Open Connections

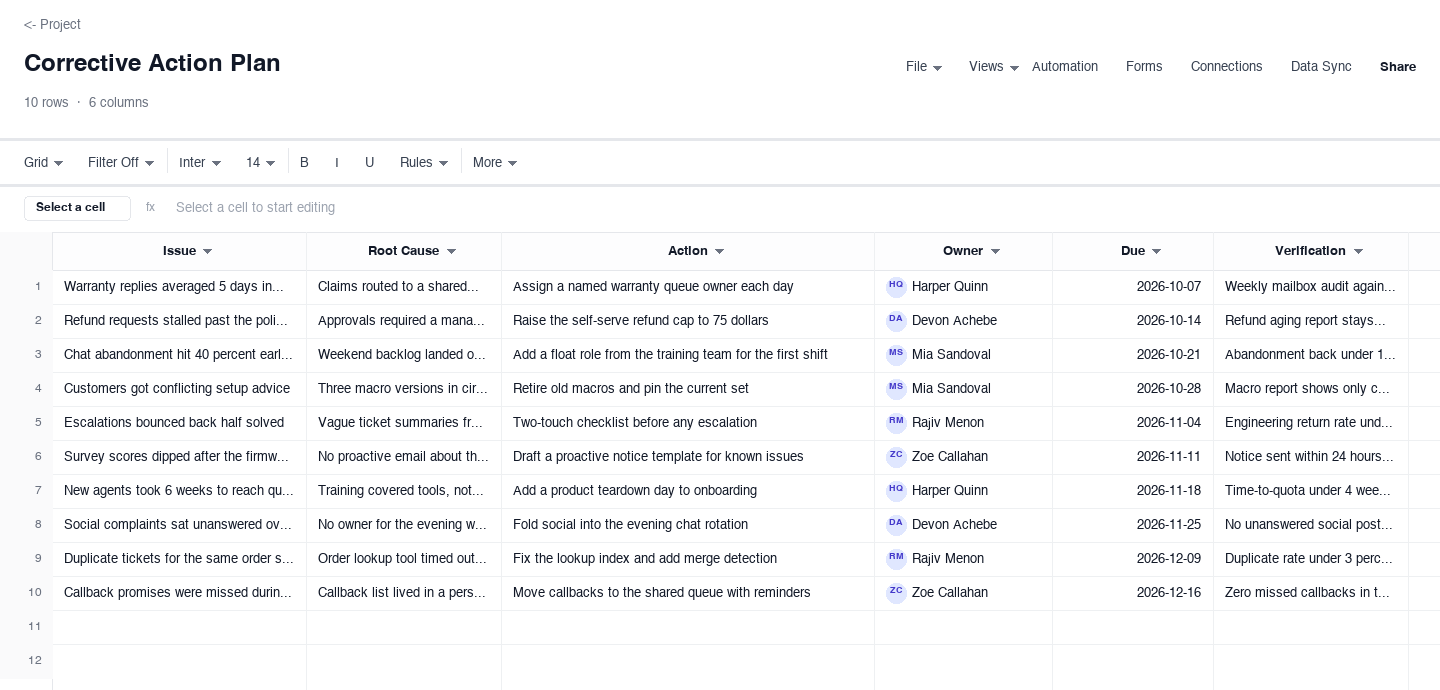pos(1226,67)
